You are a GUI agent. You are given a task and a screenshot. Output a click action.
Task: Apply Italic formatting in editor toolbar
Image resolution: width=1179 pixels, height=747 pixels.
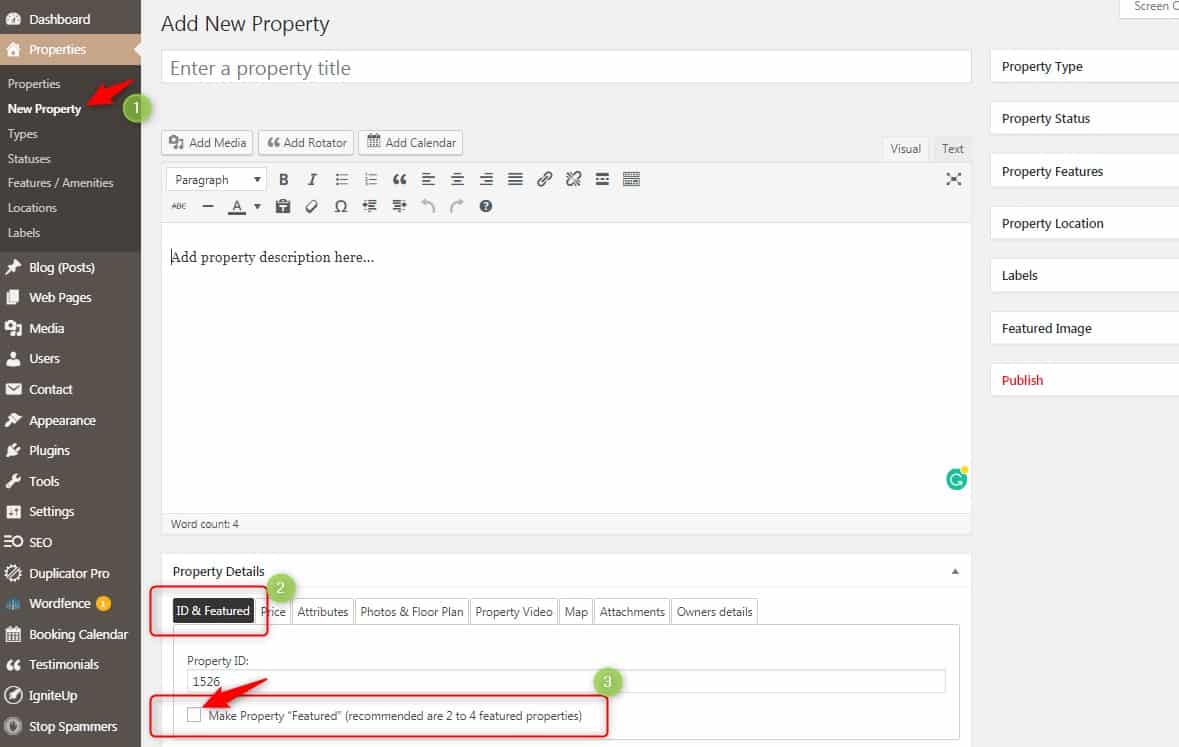(x=312, y=180)
